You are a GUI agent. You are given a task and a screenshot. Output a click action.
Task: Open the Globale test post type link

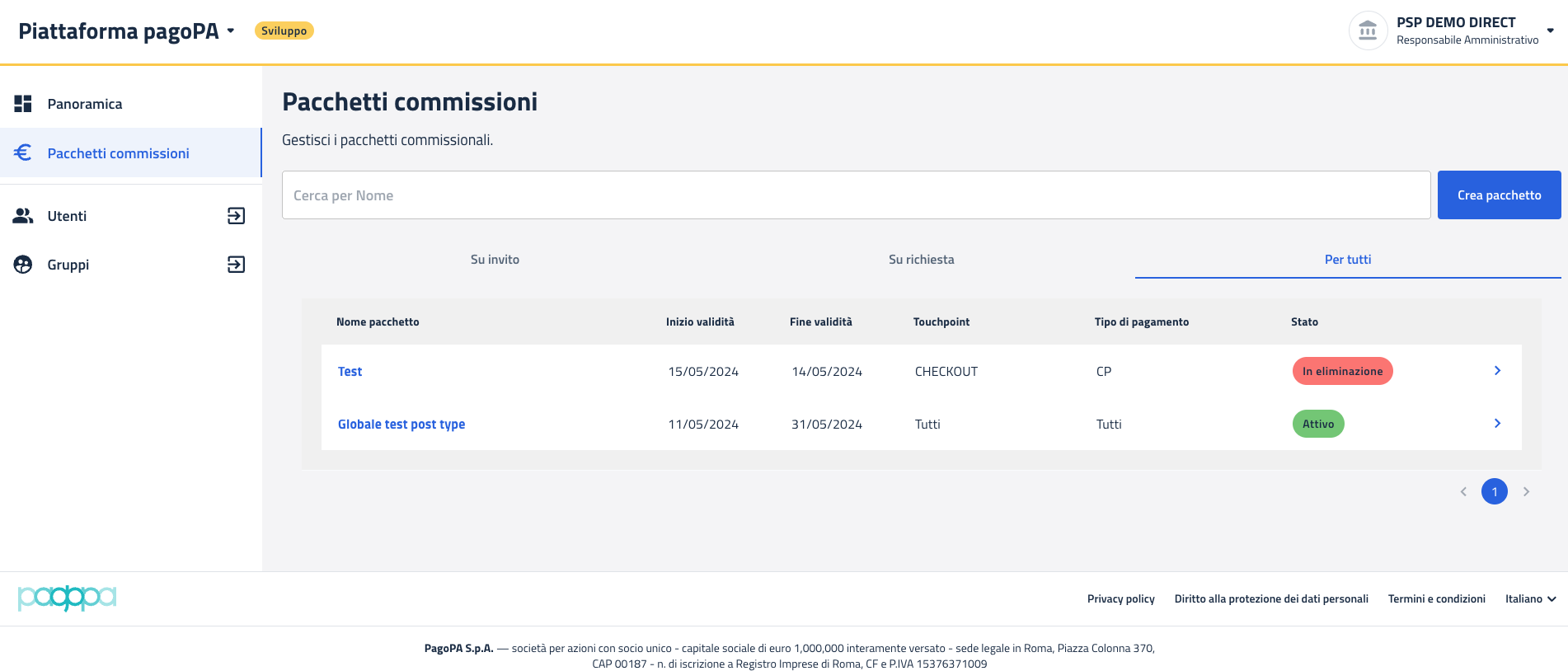(401, 425)
